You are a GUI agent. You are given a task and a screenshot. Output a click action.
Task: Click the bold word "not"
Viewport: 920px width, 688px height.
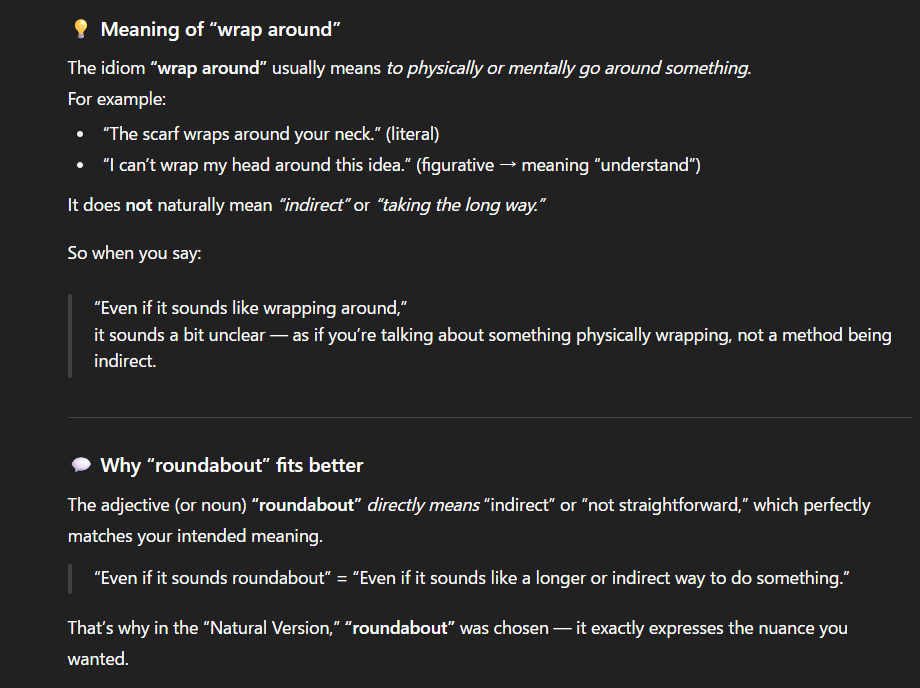(x=138, y=205)
